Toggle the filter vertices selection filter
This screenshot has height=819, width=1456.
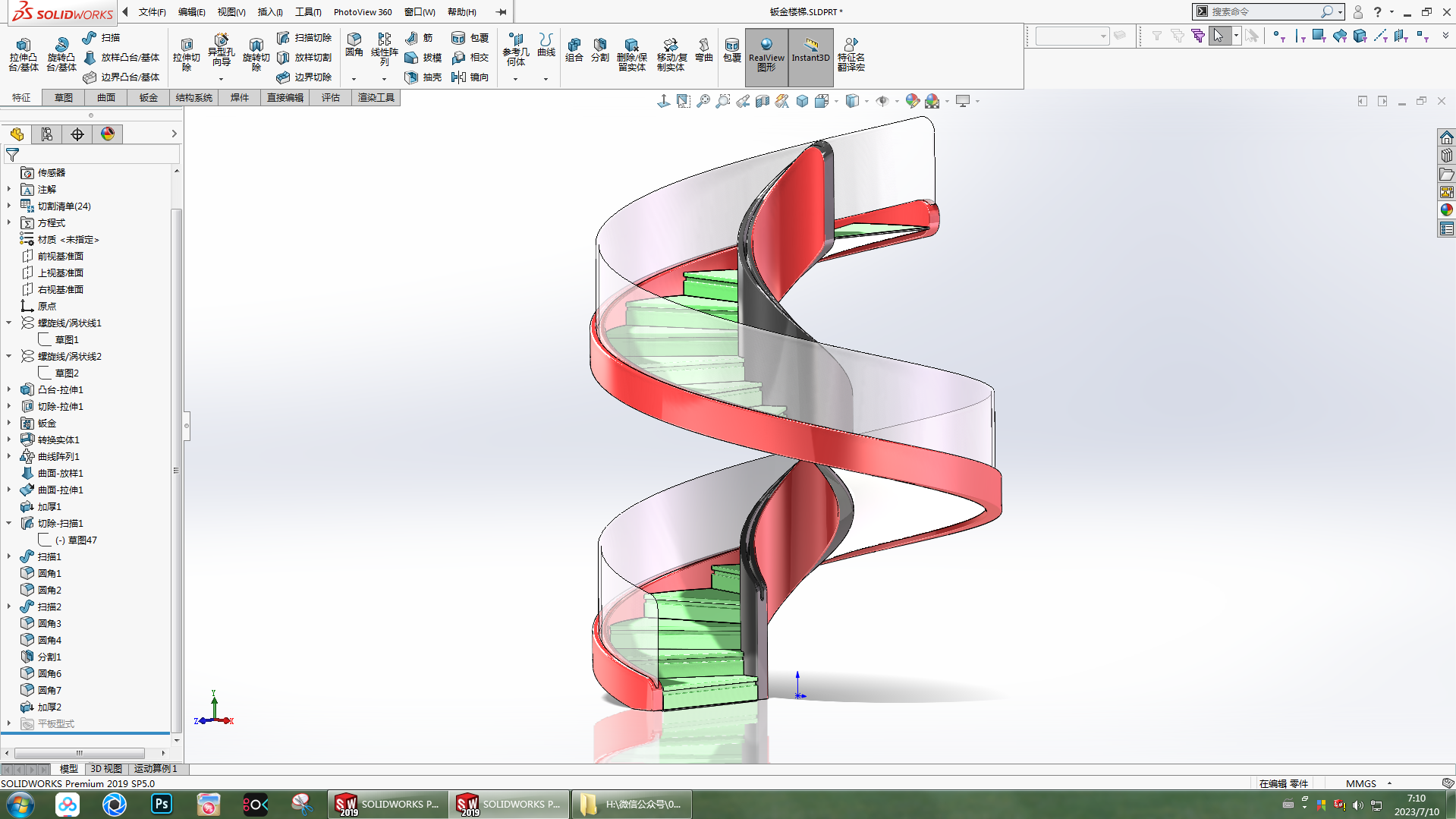pyautogui.click(x=1278, y=36)
